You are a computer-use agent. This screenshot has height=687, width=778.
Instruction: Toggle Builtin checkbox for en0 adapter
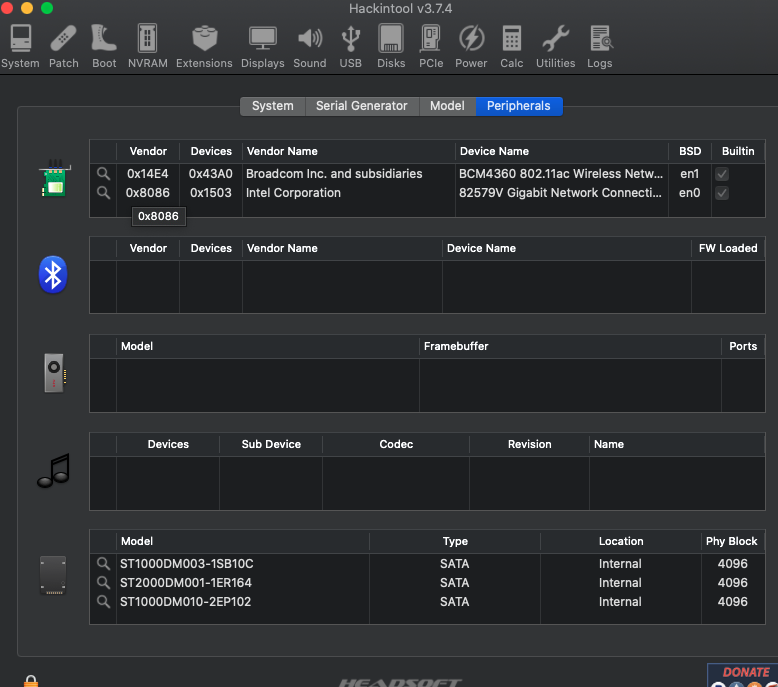[722, 193]
